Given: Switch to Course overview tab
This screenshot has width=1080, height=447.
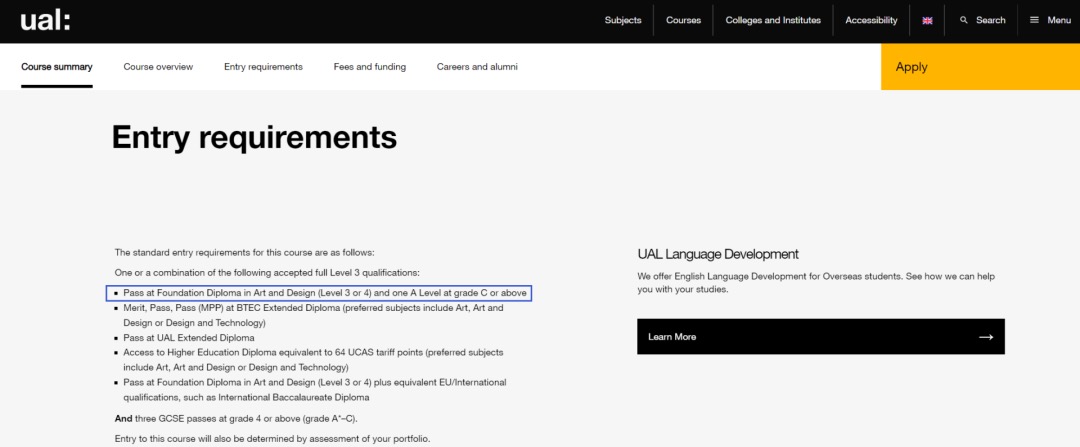Looking at the screenshot, I should 158,67.
